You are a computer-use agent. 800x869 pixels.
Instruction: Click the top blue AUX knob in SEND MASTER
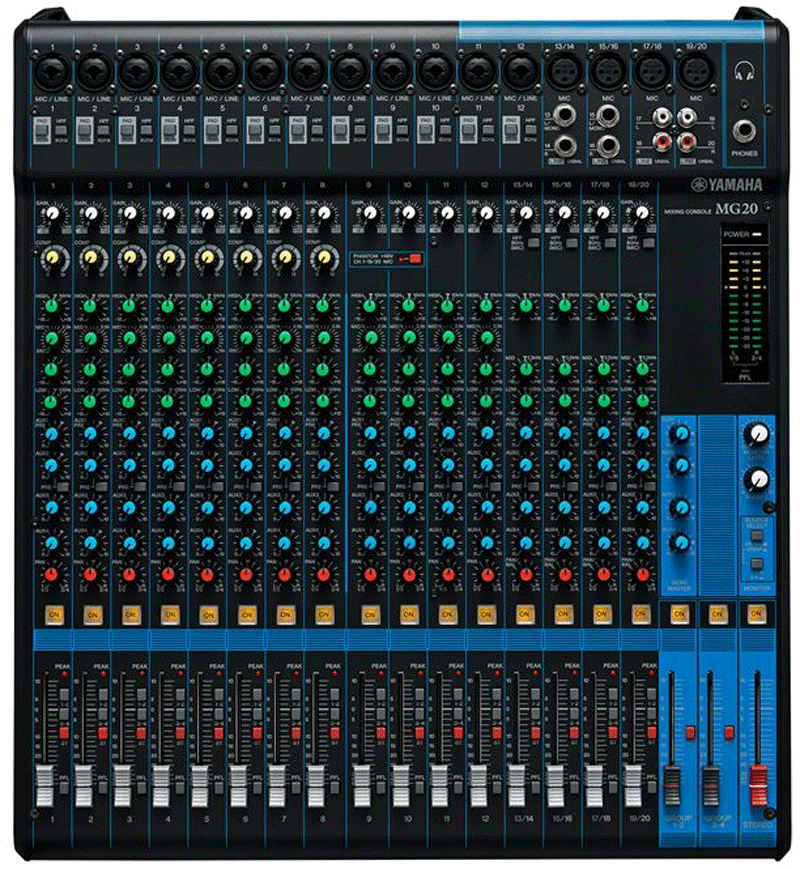click(681, 433)
